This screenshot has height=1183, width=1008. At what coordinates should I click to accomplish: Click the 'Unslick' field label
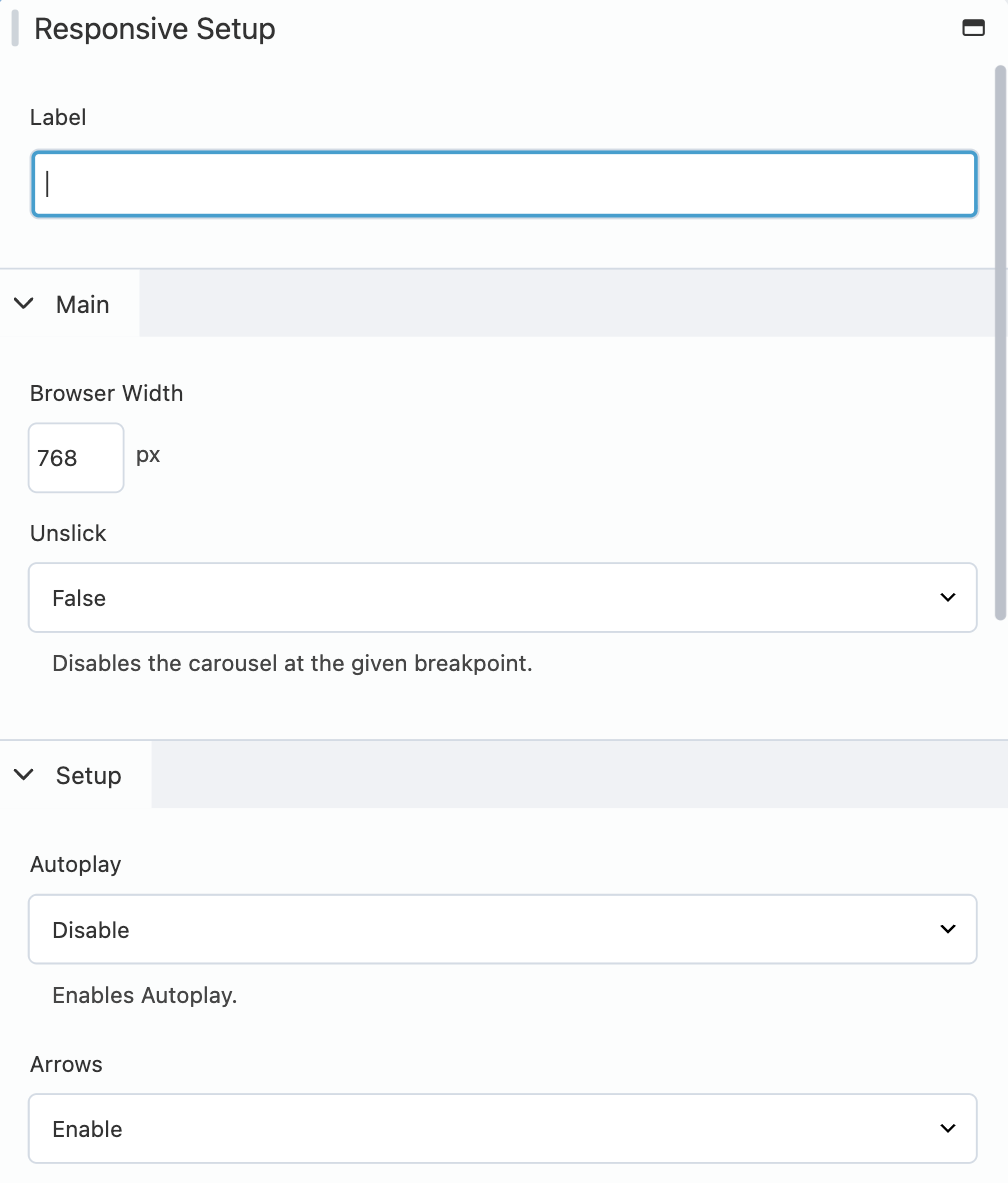point(68,533)
